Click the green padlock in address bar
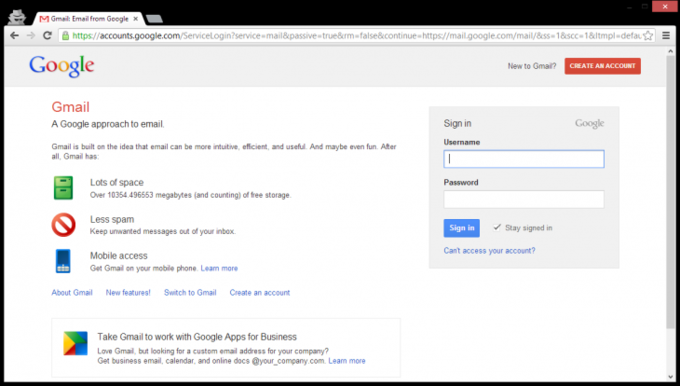This screenshot has width=680, height=386. (x=65, y=36)
